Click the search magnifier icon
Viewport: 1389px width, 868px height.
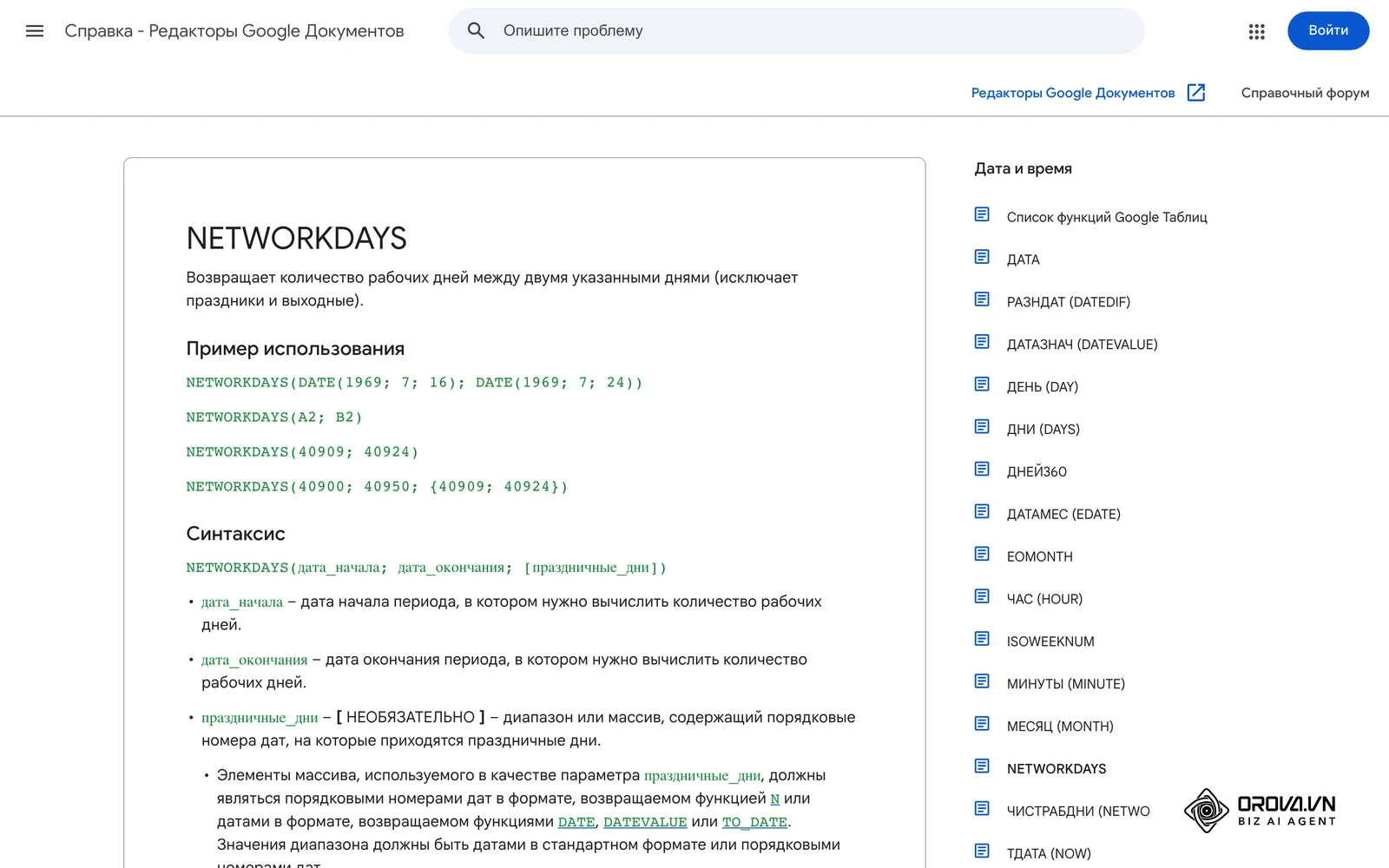click(476, 30)
